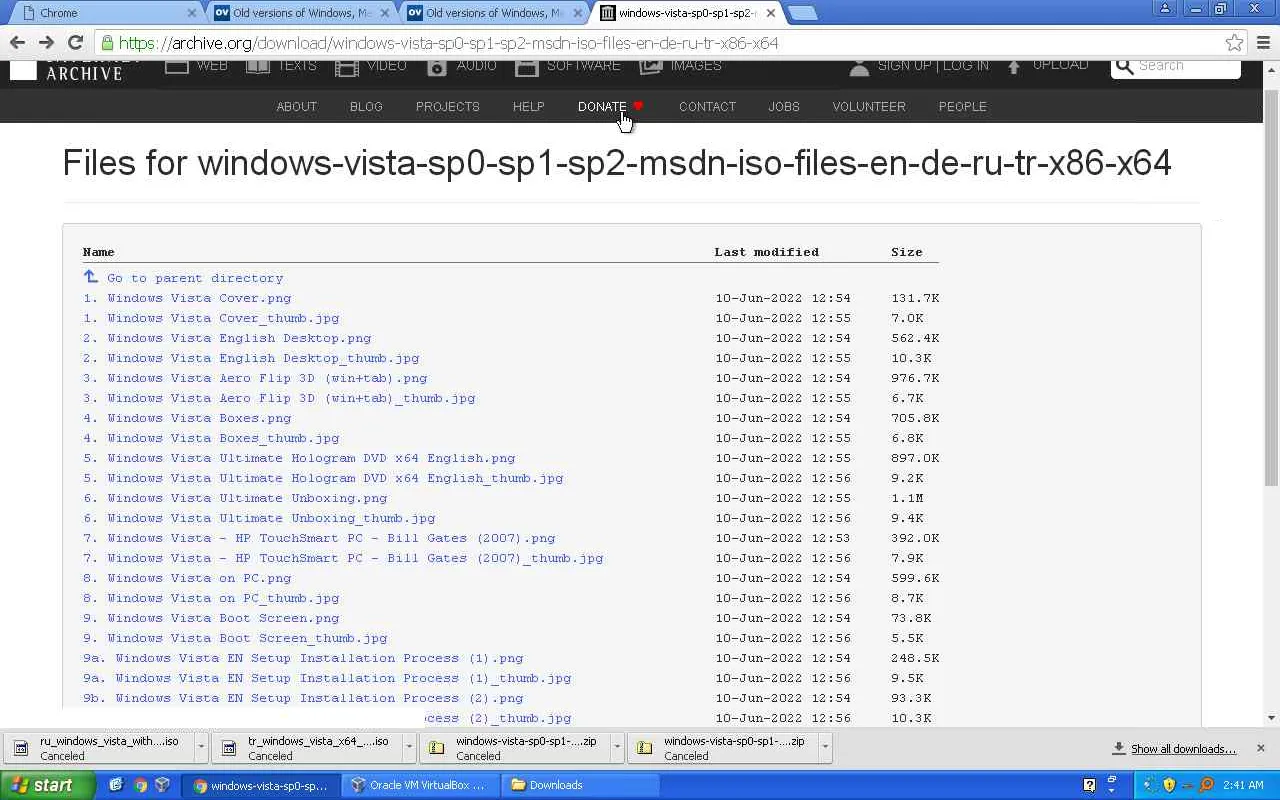Open Windows Vista Ultimate Unboxing.png link

tap(235, 498)
